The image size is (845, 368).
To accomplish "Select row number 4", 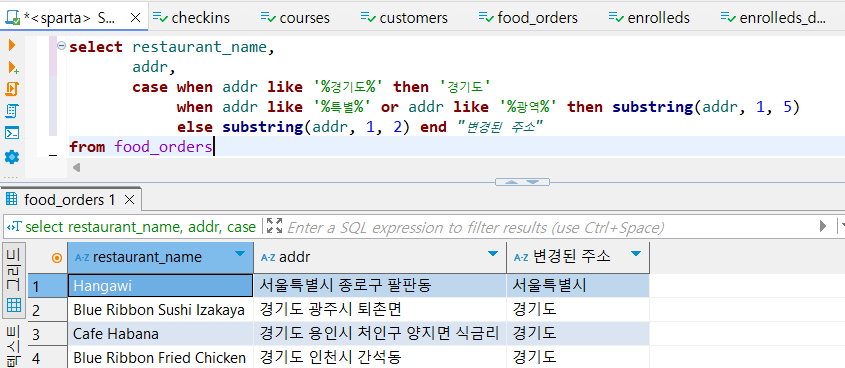I will pyautogui.click(x=47, y=358).
